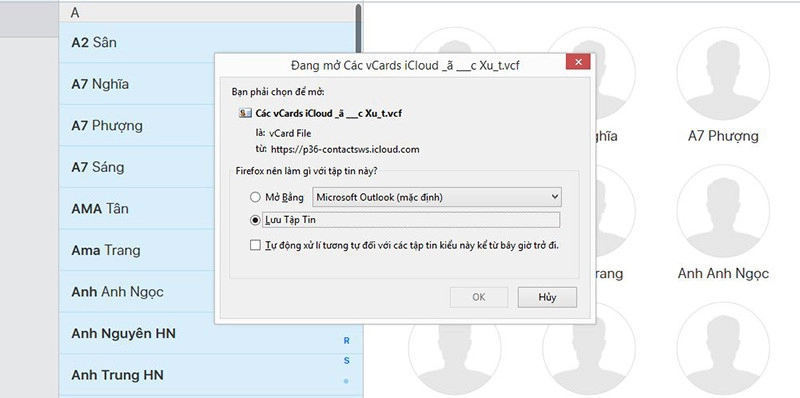Close the 'Đang mở' download dialog
The height and width of the screenshot is (398, 800).
tap(578, 62)
